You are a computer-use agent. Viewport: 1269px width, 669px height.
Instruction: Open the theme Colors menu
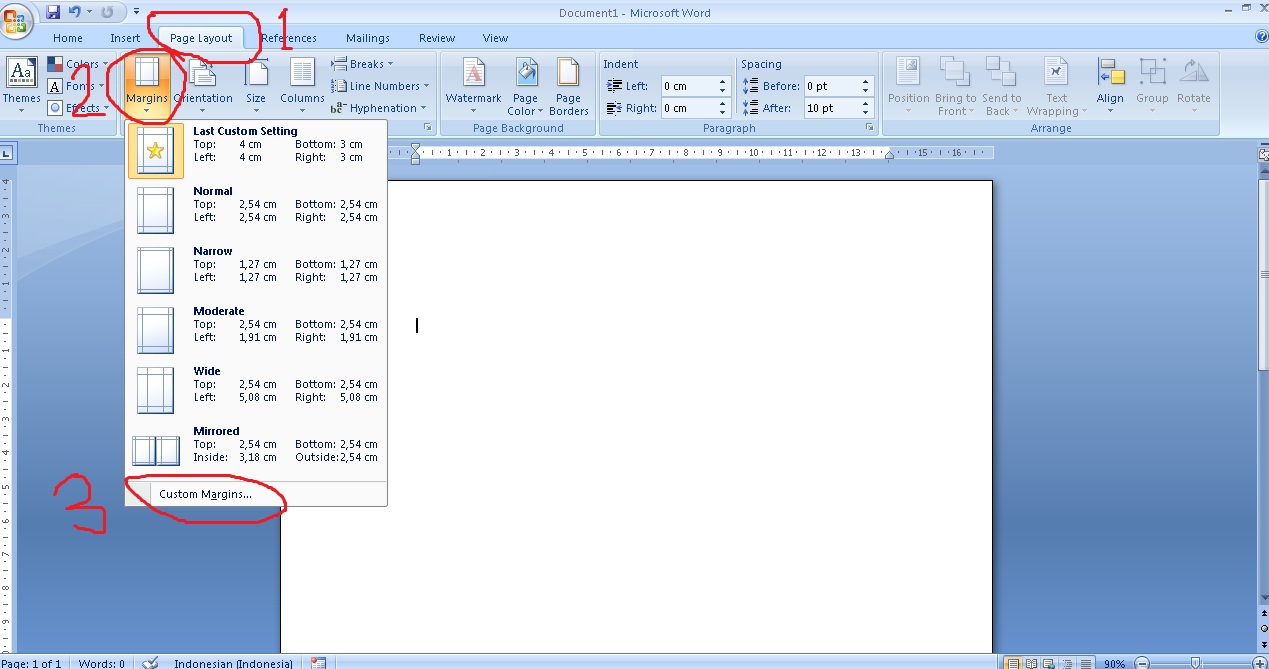(x=78, y=65)
